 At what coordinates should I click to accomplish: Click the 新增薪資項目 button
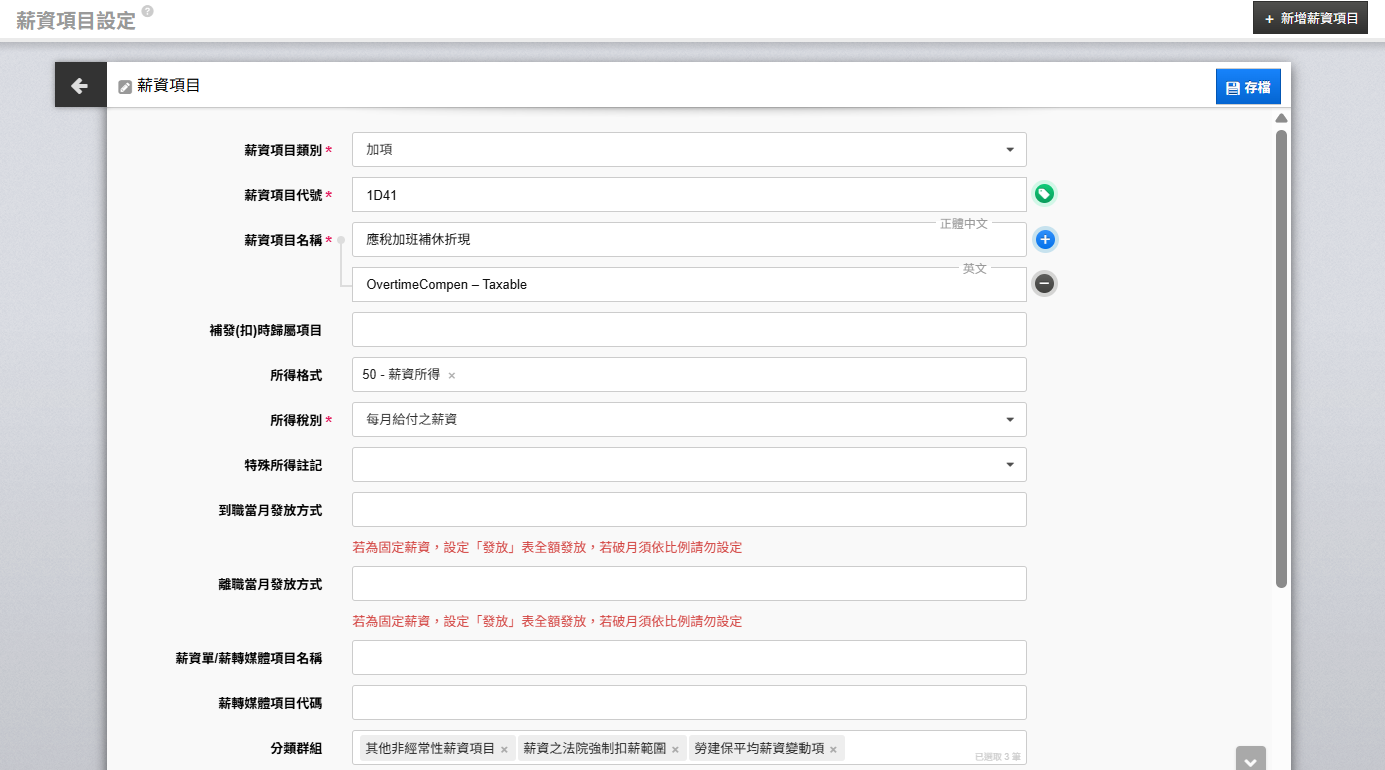[x=1309, y=18]
